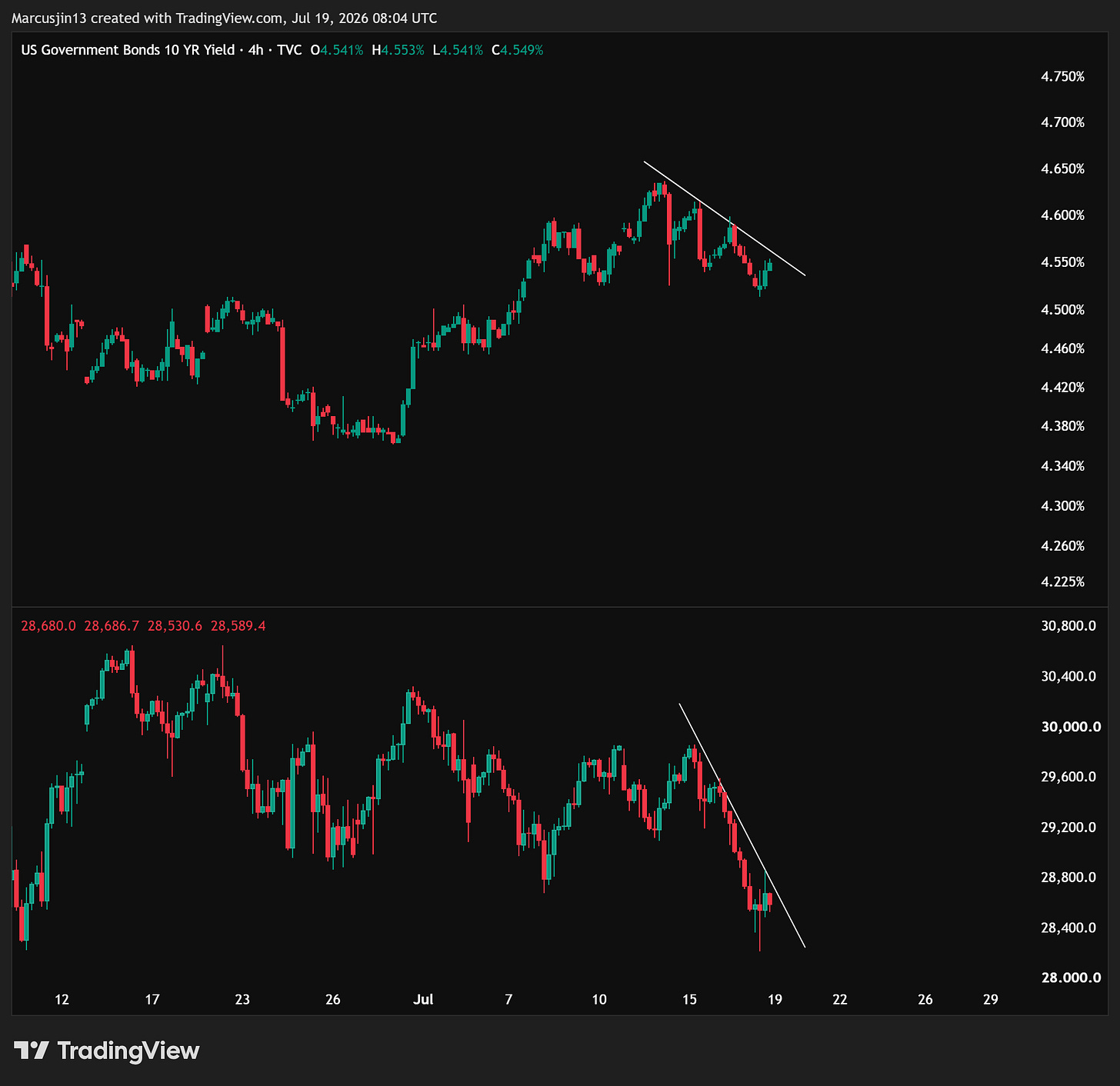Click the TradingView wordmark text

click(x=128, y=1051)
